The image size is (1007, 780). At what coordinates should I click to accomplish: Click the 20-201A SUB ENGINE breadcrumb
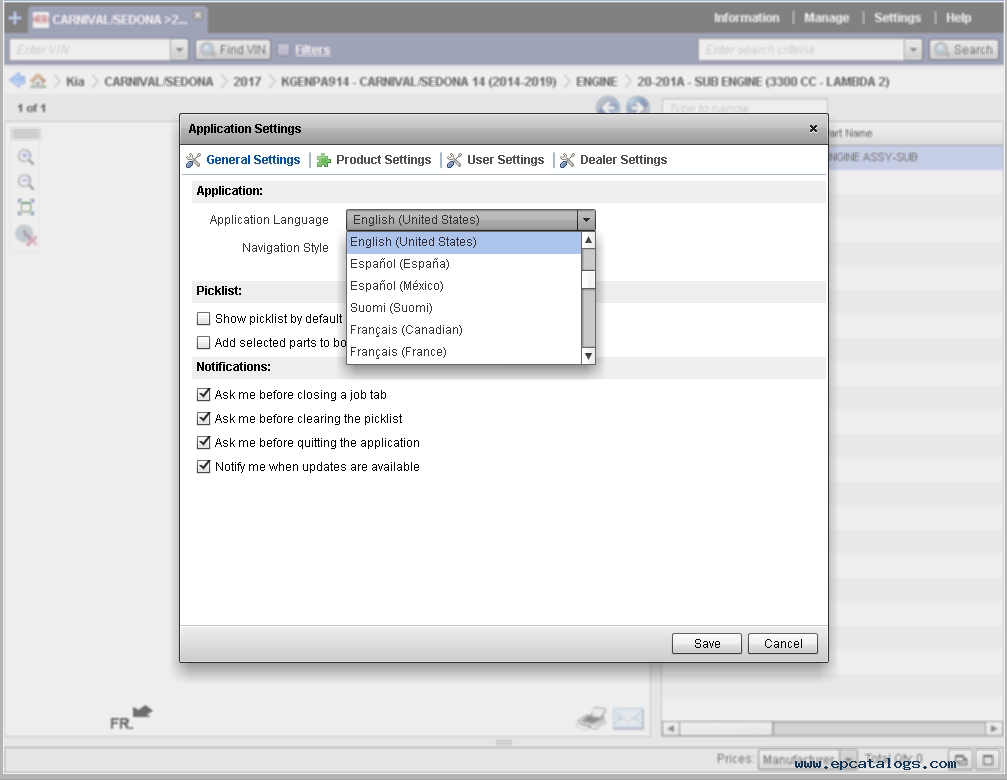tap(763, 82)
